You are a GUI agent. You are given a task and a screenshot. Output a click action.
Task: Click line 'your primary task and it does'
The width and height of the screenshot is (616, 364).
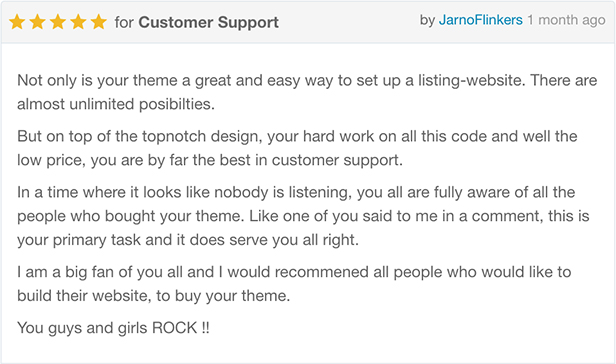pyautogui.click(x=188, y=240)
